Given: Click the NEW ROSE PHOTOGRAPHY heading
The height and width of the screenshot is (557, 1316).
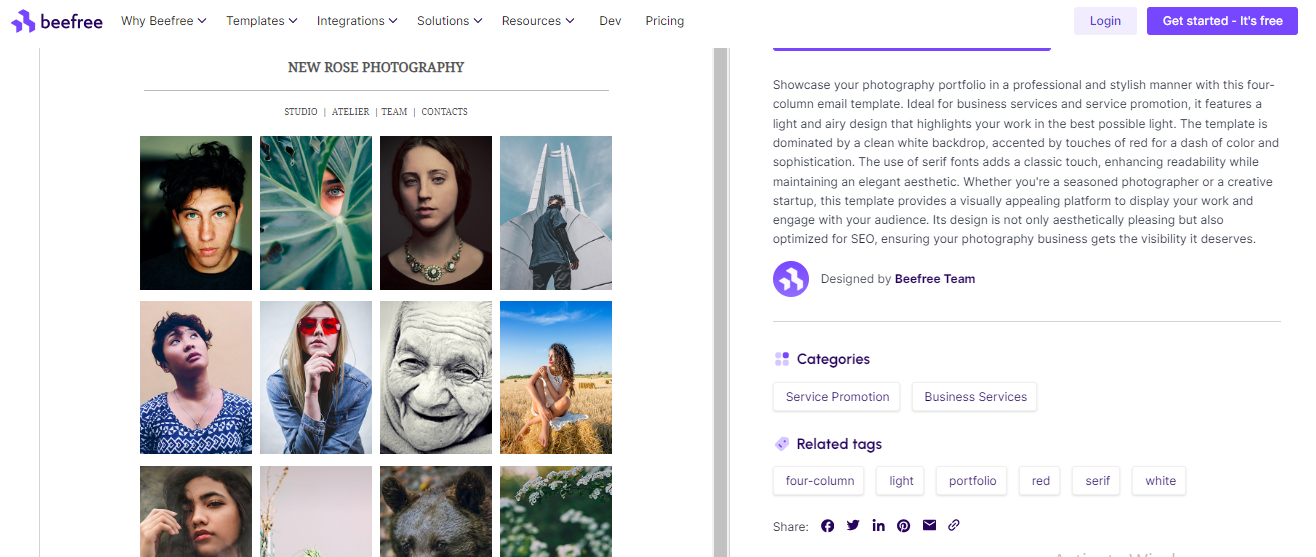Looking at the screenshot, I should (376, 68).
